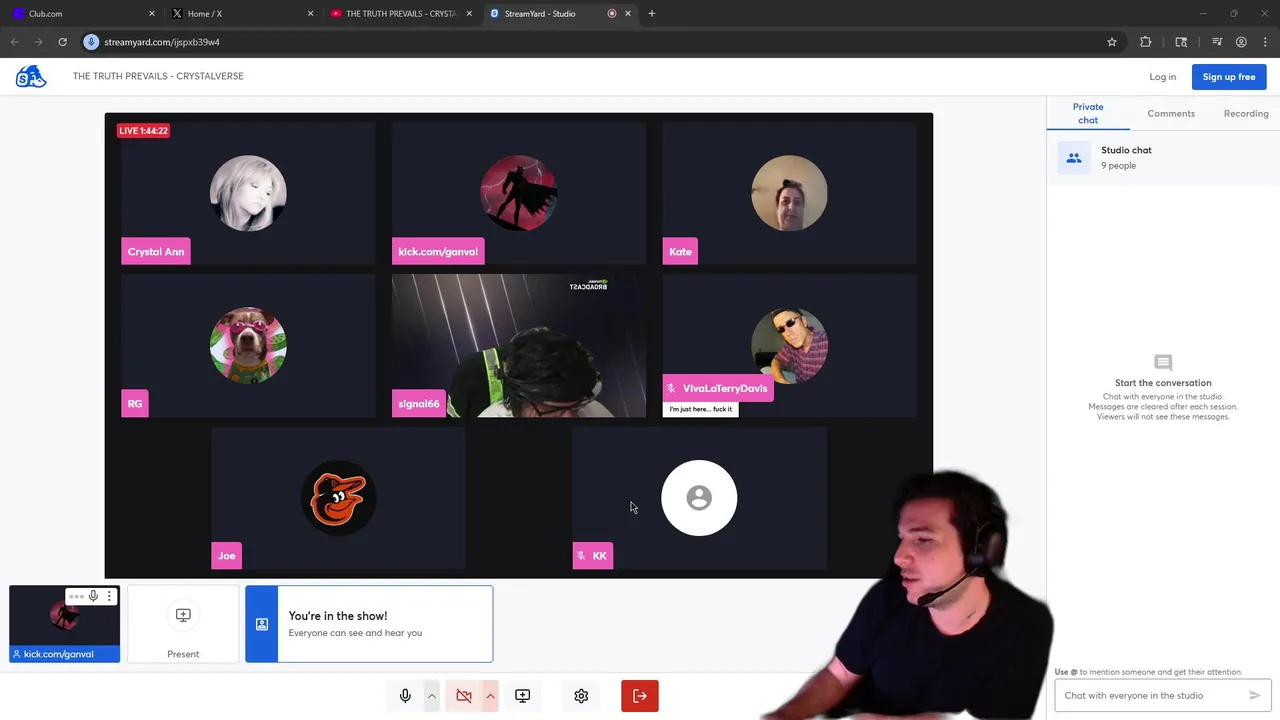Image resolution: width=1280 pixels, height=720 pixels.
Task: Open camera options arrow
Action: (x=490, y=696)
